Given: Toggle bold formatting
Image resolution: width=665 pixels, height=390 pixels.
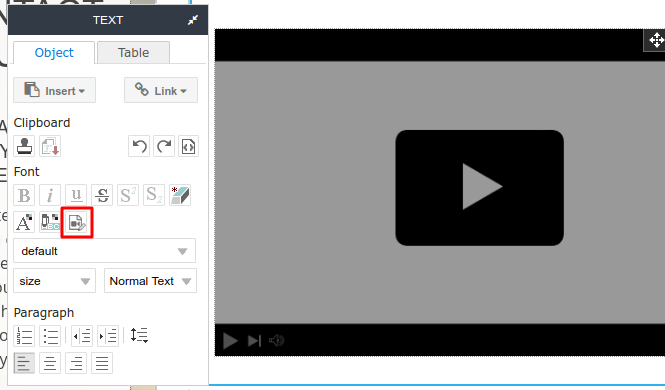Looking at the screenshot, I should click(24, 195).
